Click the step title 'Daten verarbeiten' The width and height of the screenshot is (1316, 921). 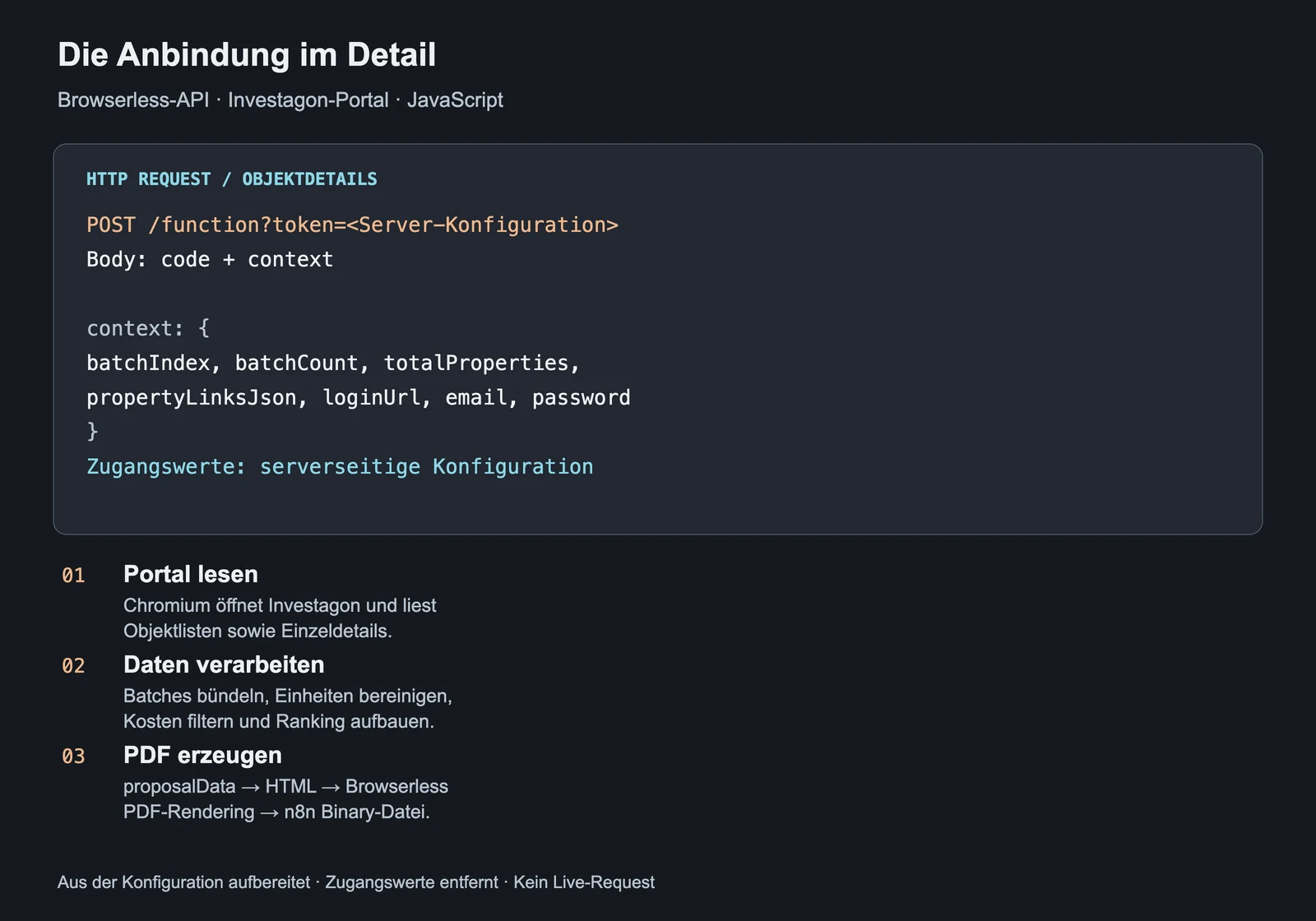click(224, 664)
